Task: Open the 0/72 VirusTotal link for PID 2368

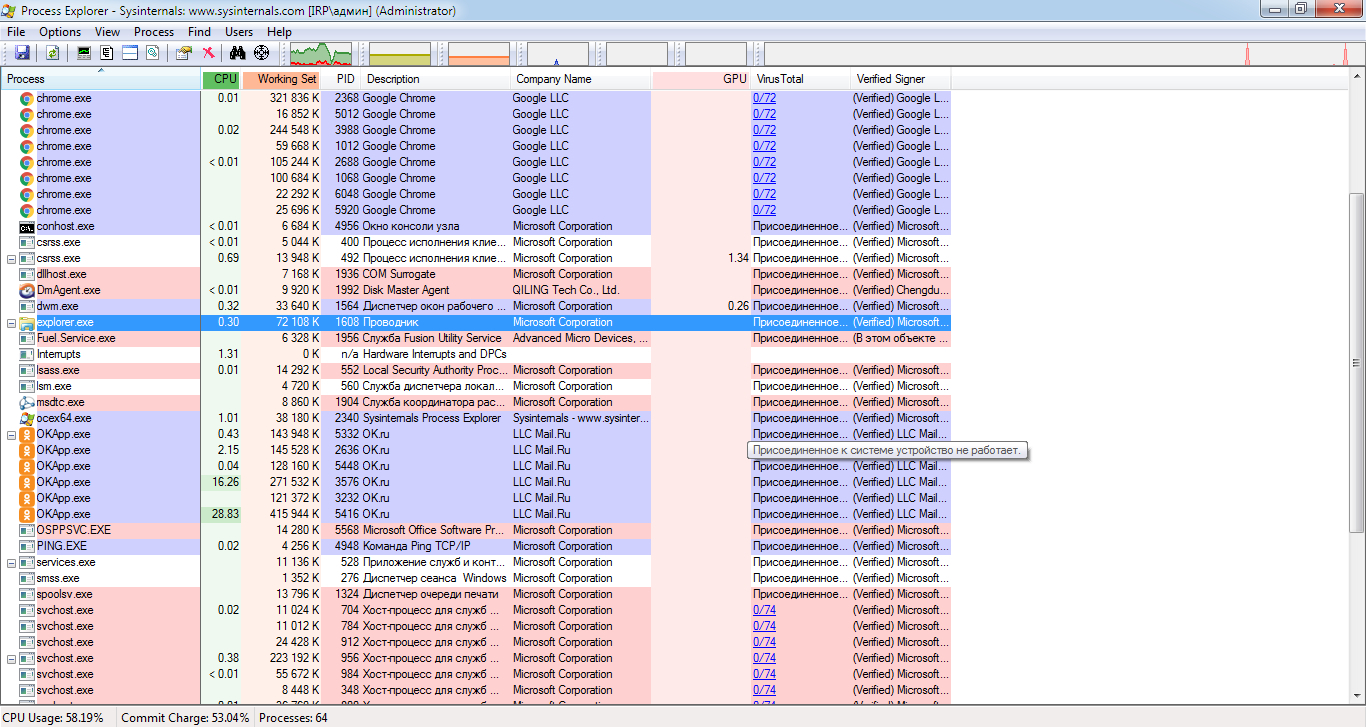Action: 764,98
